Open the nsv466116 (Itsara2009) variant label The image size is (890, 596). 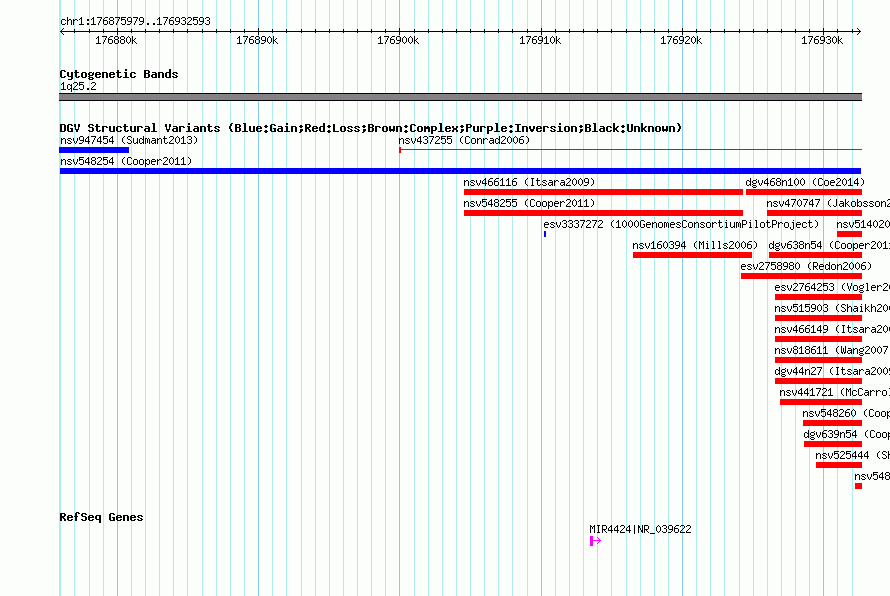click(529, 182)
